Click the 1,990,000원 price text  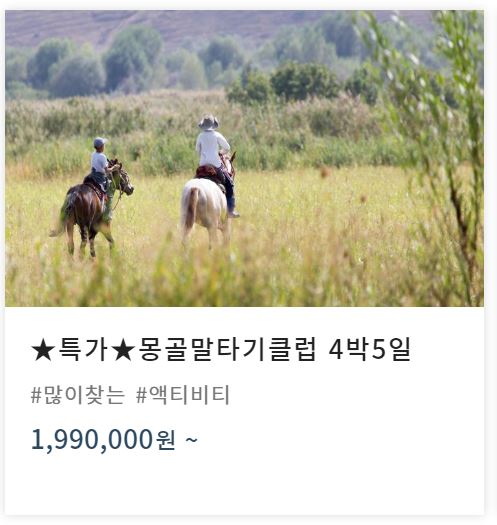point(103,439)
